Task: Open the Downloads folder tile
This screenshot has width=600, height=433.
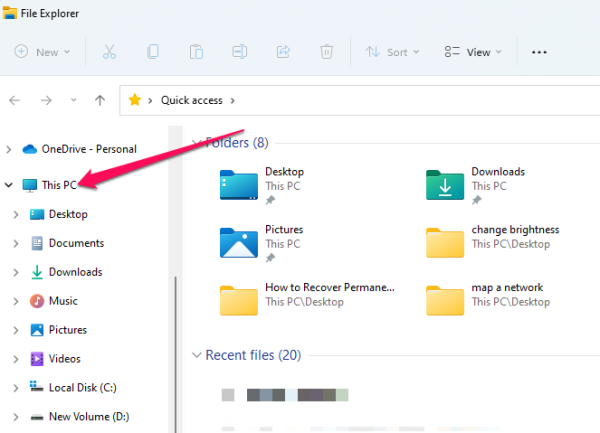Action: [497, 185]
